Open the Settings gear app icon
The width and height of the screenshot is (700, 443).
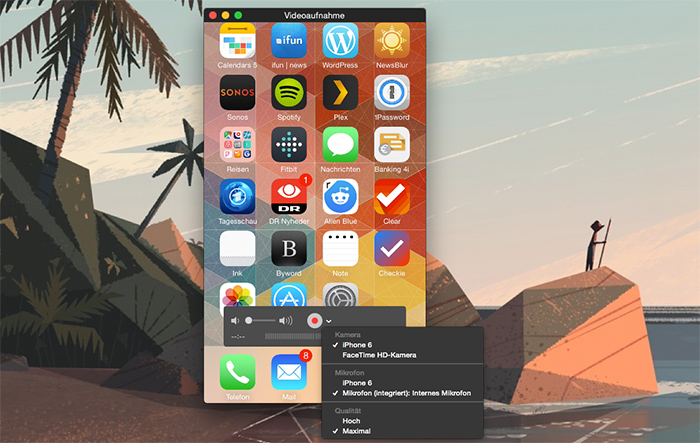tap(340, 295)
